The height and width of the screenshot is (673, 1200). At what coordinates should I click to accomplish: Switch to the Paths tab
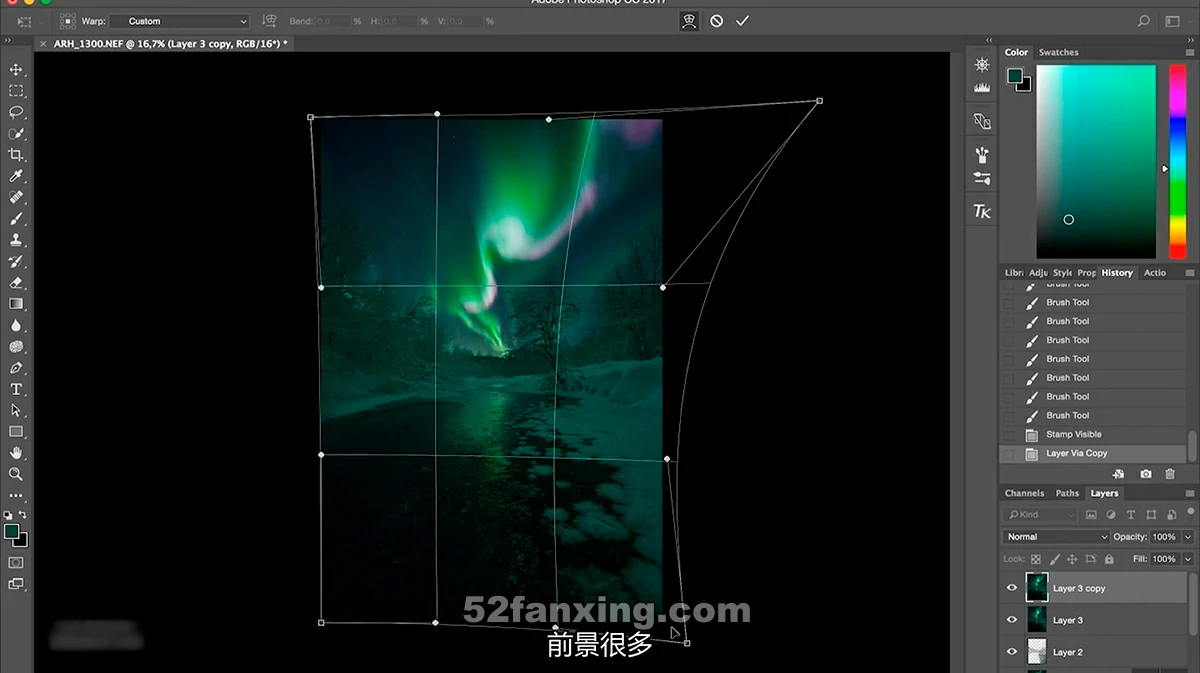point(1067,493)
